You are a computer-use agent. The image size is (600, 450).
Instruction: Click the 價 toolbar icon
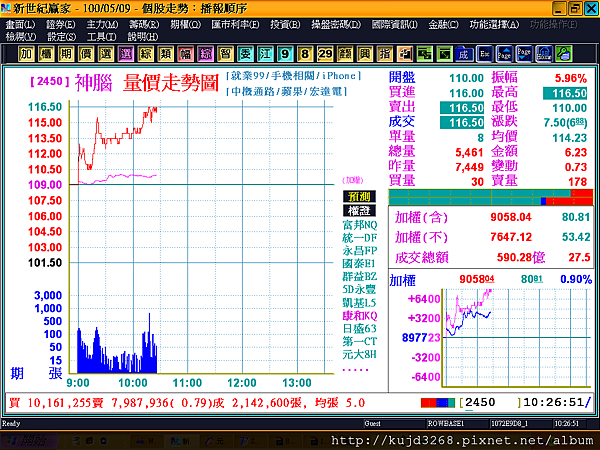pos(86,54)
